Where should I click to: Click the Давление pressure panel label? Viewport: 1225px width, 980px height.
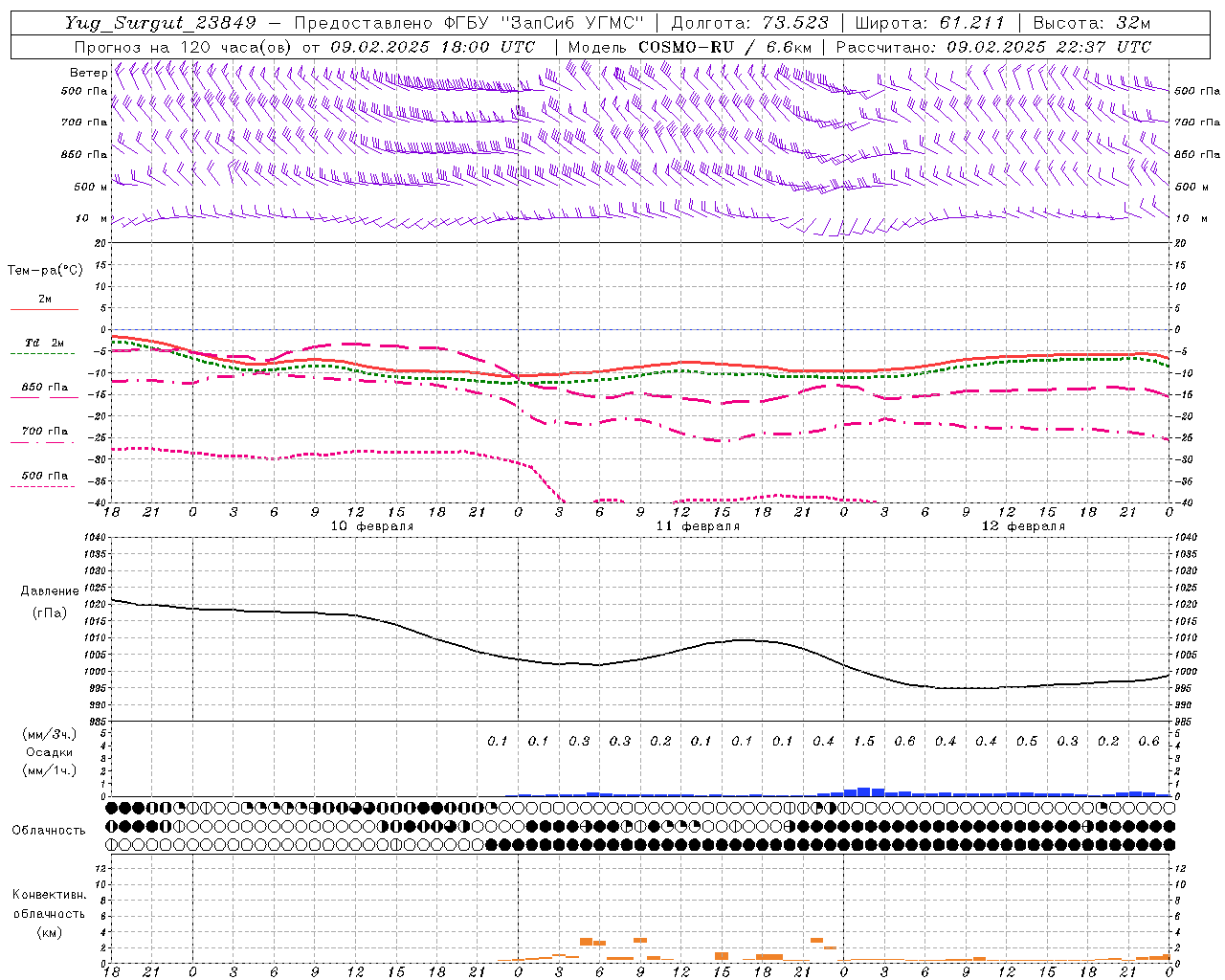[x=49, y=591]
